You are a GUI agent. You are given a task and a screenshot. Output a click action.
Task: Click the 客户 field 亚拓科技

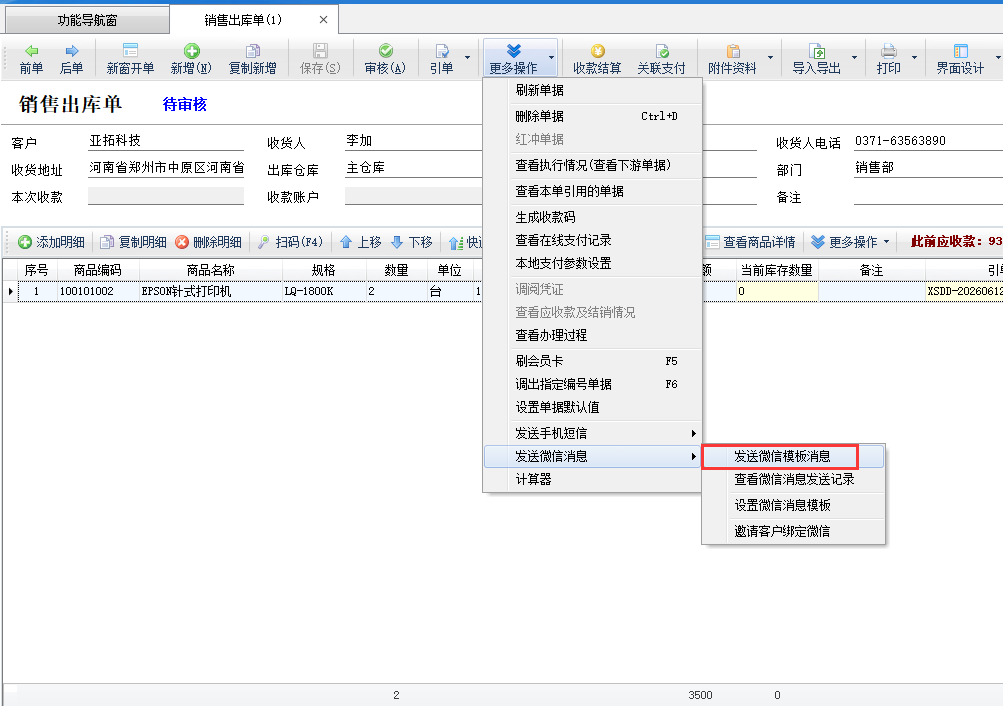[x=166, y=141]
